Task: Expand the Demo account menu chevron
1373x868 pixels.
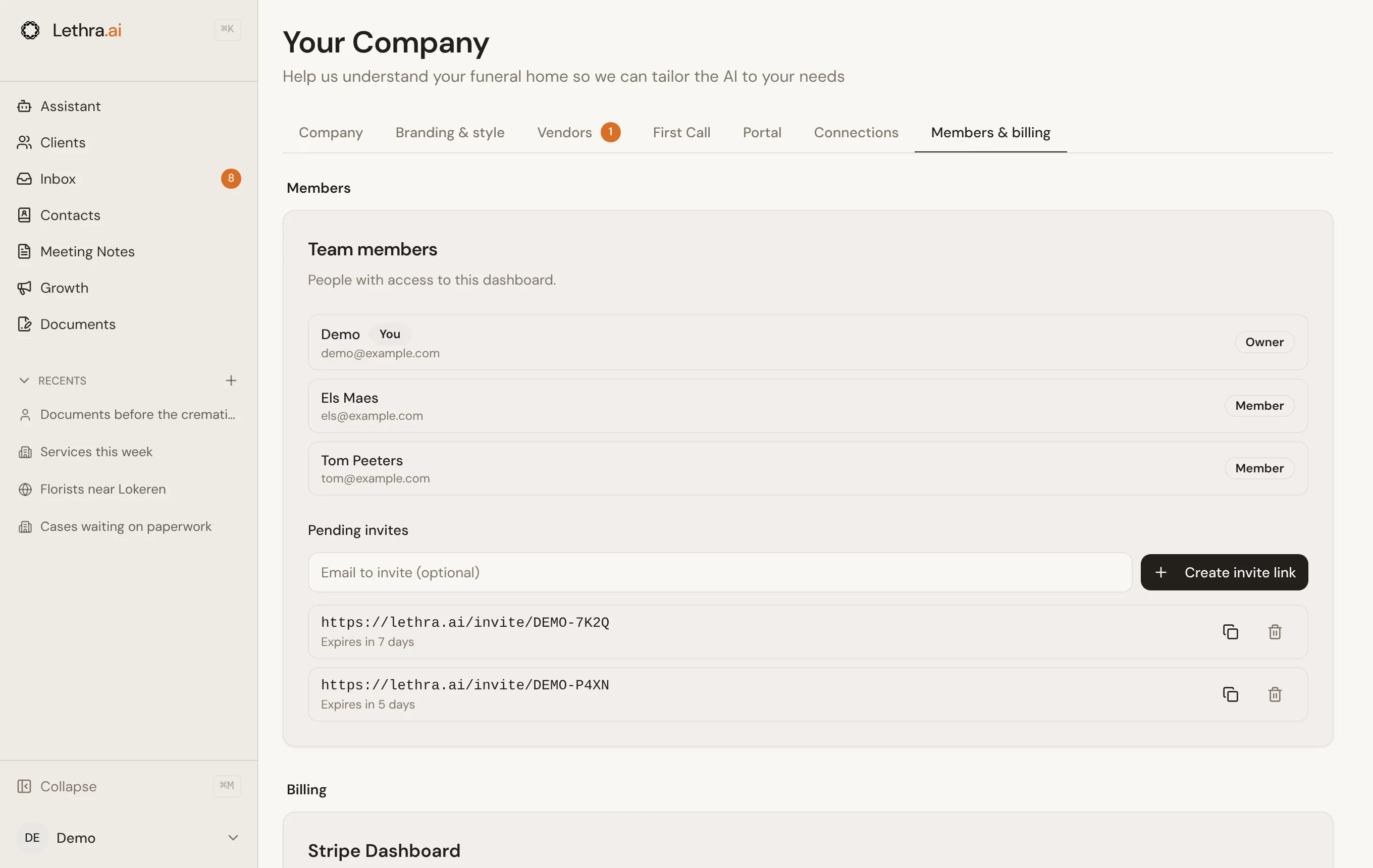Action: click(x=233, y=837)
